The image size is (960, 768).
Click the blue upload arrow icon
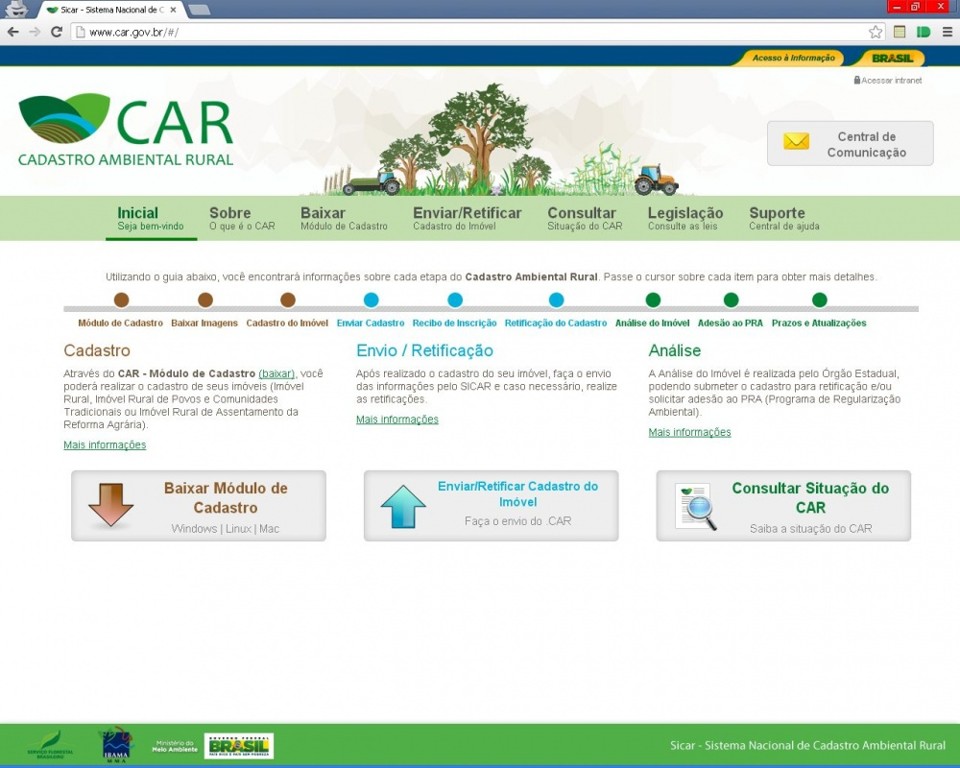click(x=403, y=506)
